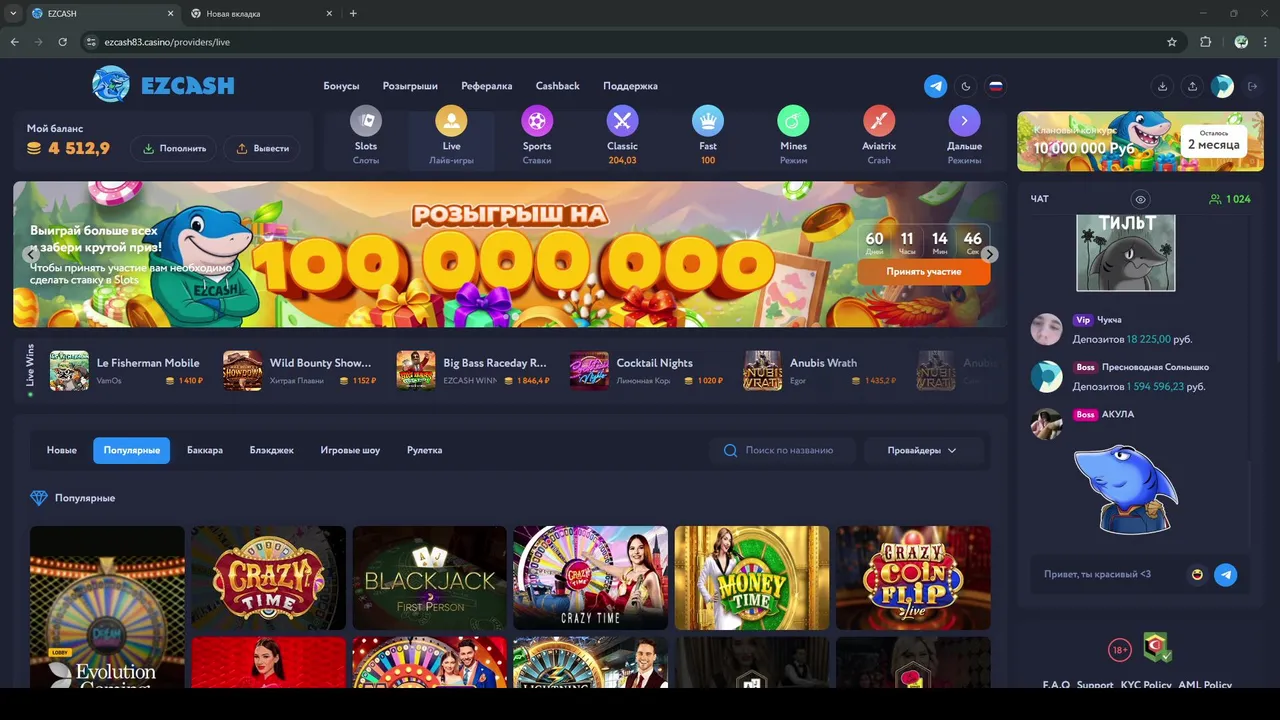Reload the page
1280x720 pixels.
click(63, 42)
